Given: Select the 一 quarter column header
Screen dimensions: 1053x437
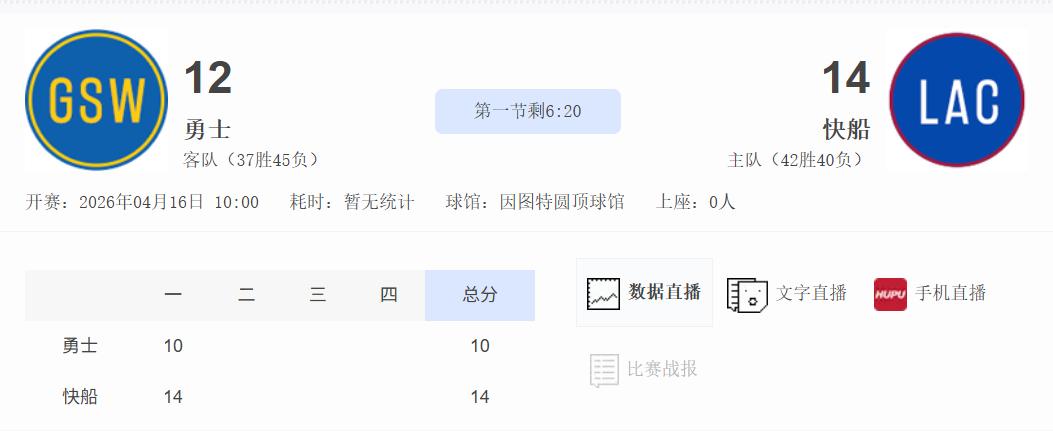Looking at the screenshot, I should pos(173,295).
